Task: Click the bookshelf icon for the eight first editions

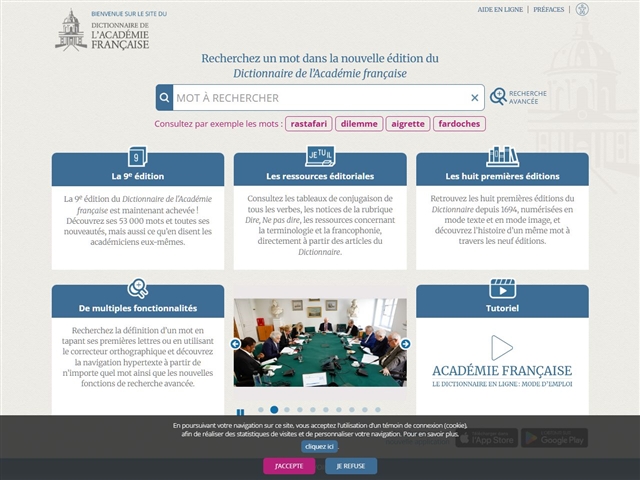Action: pos(502,156)
